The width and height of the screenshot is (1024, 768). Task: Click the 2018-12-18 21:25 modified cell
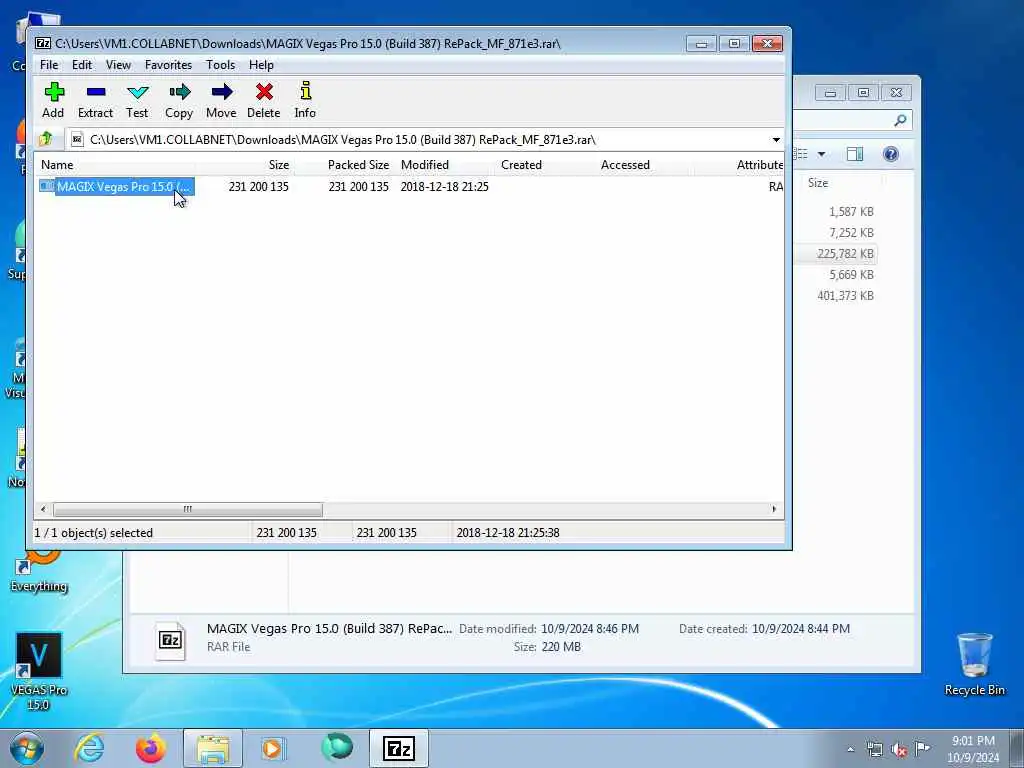click(444, 187)
